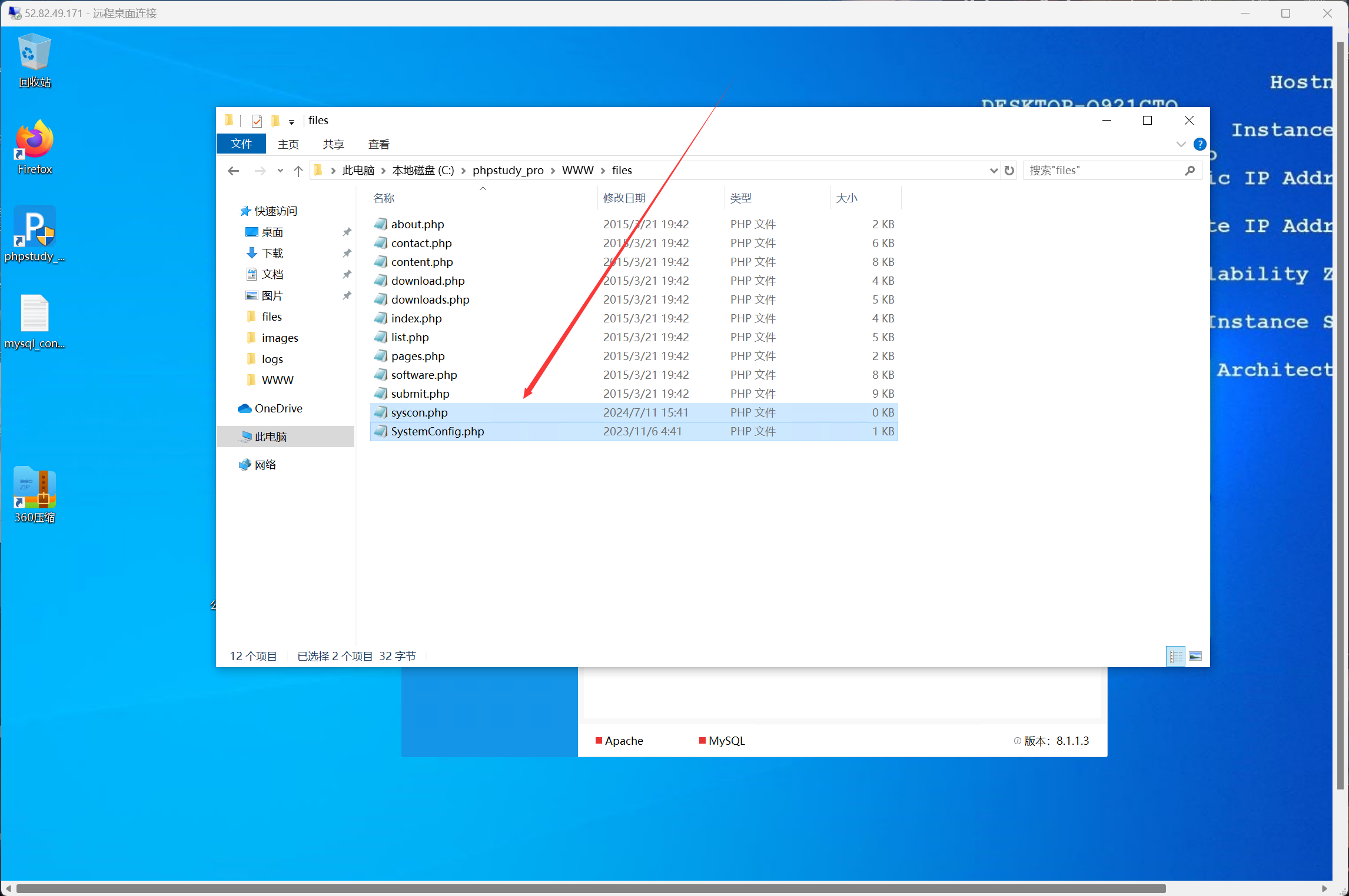Open the Explorer help icon

pos(1200,144)
